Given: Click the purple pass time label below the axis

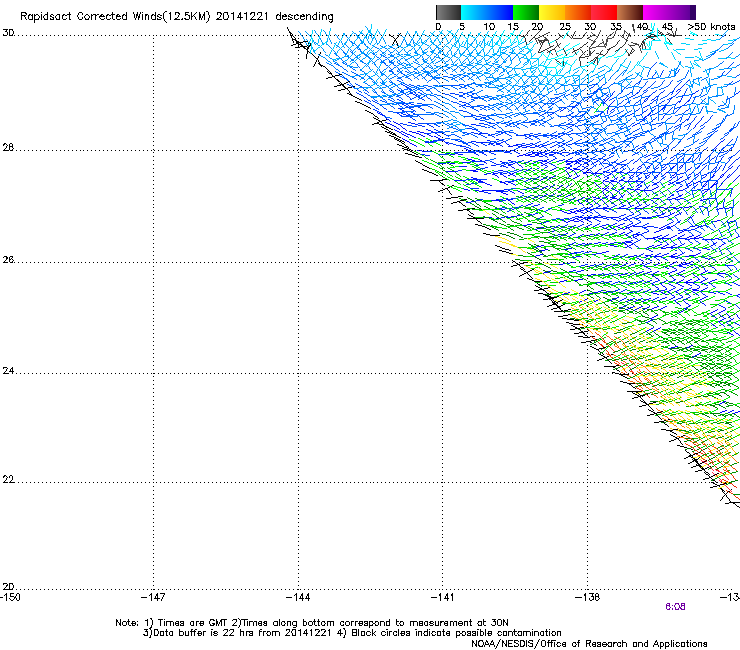Looking at the screenshot, I should [x=675, y=607].
